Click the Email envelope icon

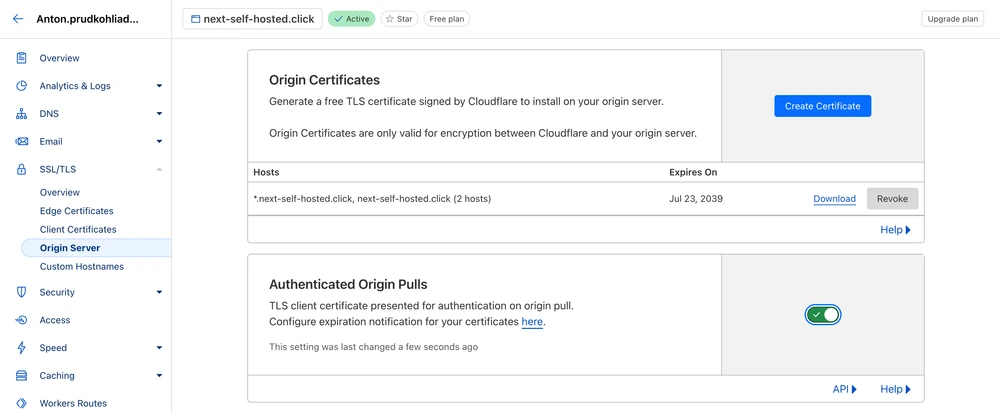[21, 142]
